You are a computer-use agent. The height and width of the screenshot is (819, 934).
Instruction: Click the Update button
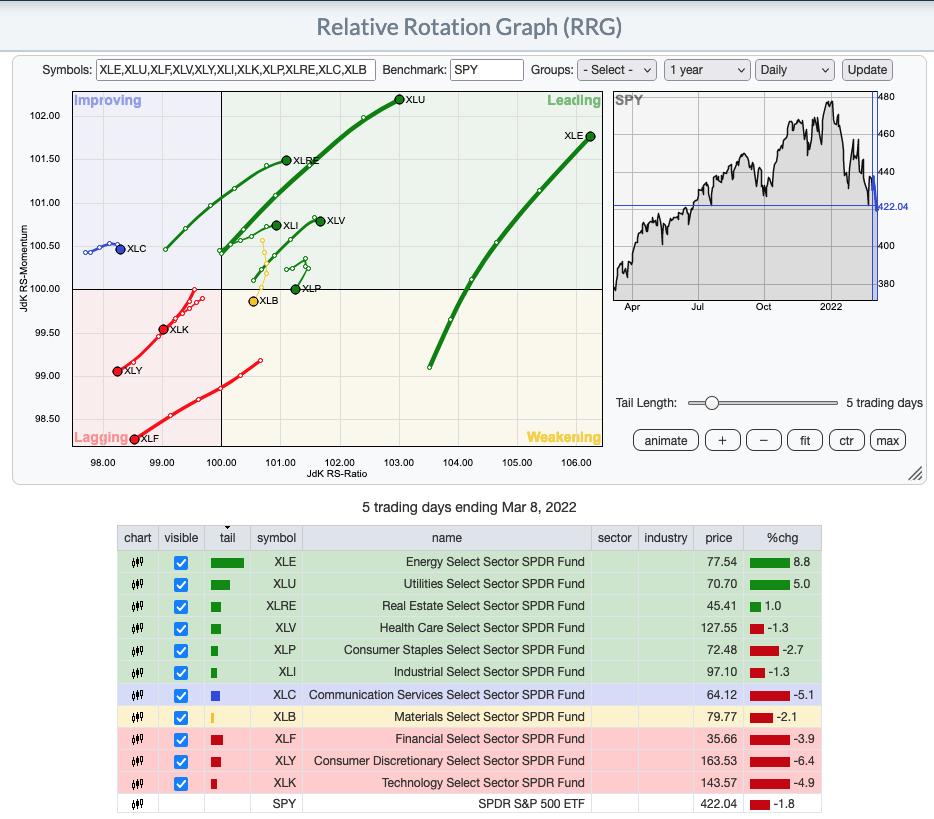pyautogui.click(x=867, y=70)
